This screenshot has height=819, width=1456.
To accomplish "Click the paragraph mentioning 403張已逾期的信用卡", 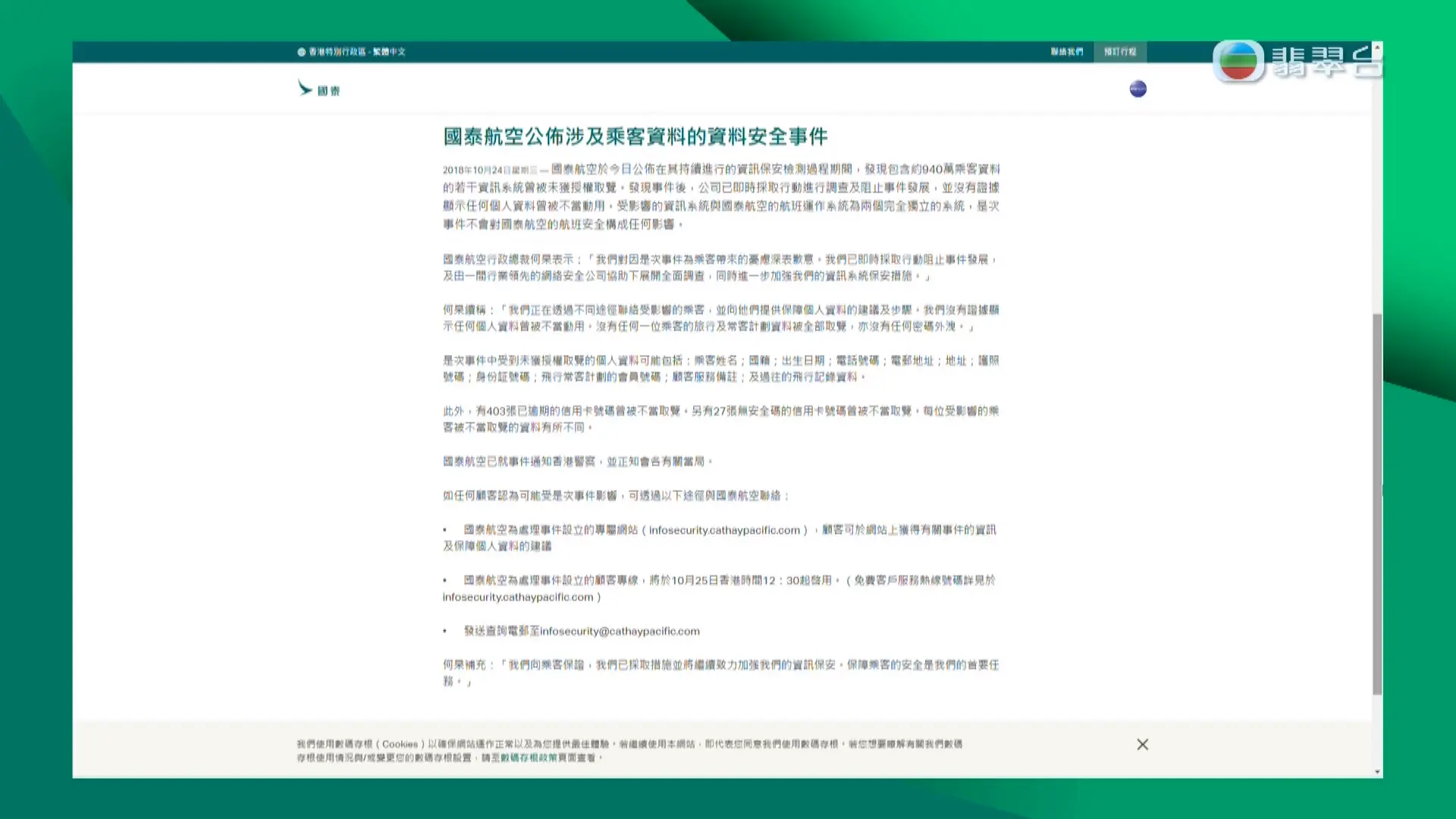I will tap(720, 419).
